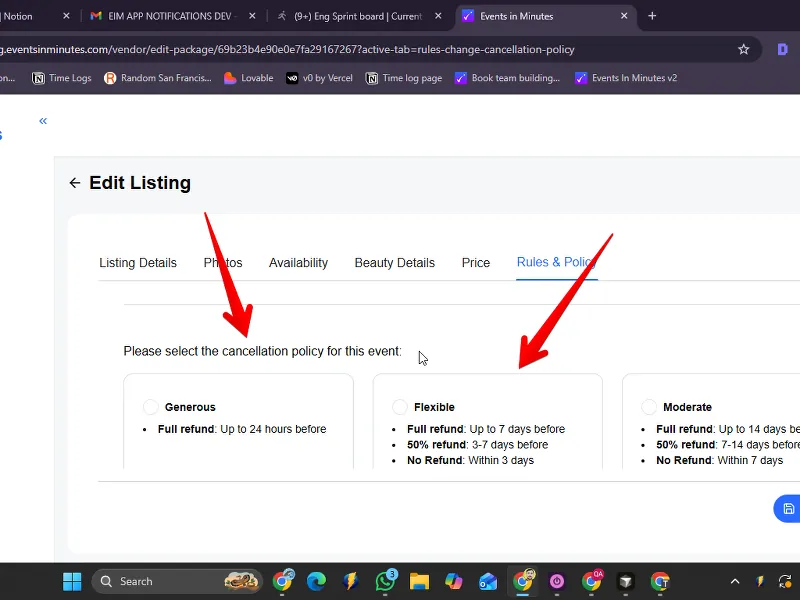Viewport: 800px width, 600px height.
Task: Open Microsoft Edge from the taskbar
Action: (316, 581)
